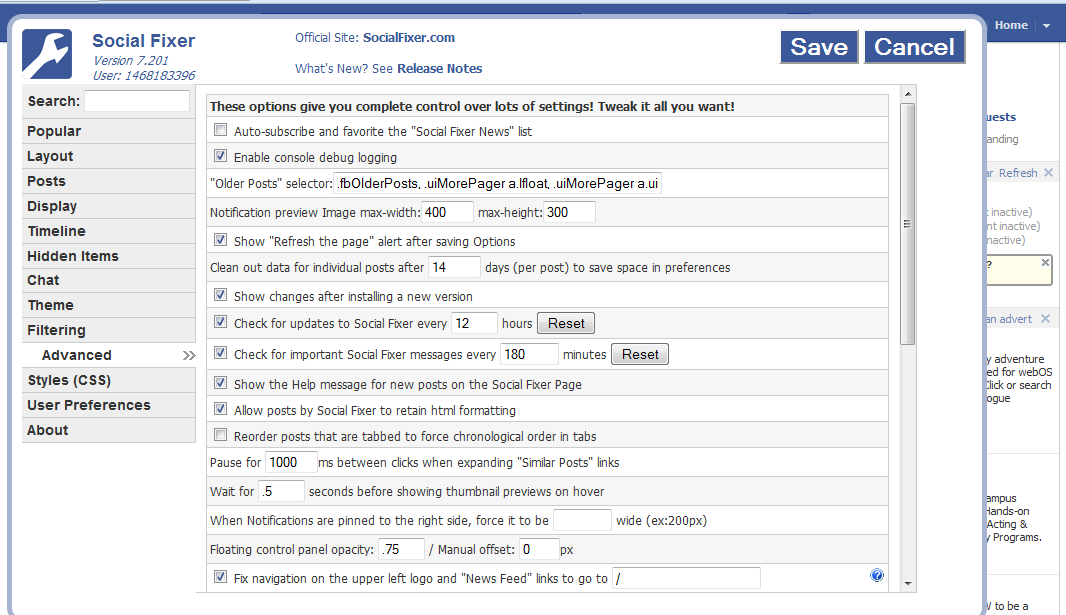Toggle Show changes after installing new version

pos(220,294)
